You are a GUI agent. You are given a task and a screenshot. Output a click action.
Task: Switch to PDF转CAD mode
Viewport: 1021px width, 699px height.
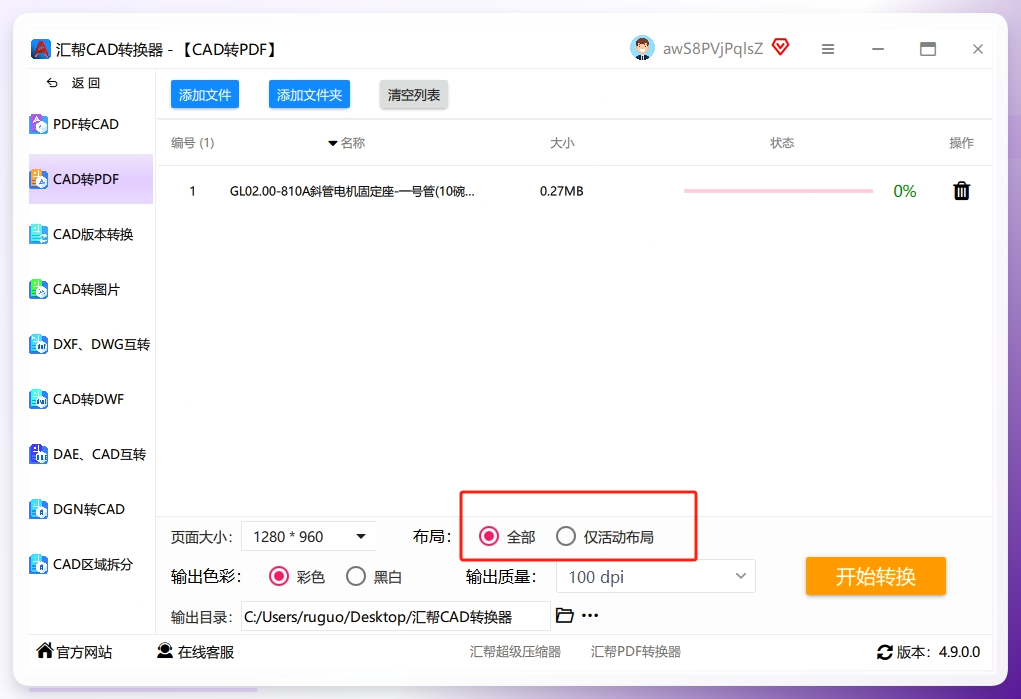tap(91, 124)
